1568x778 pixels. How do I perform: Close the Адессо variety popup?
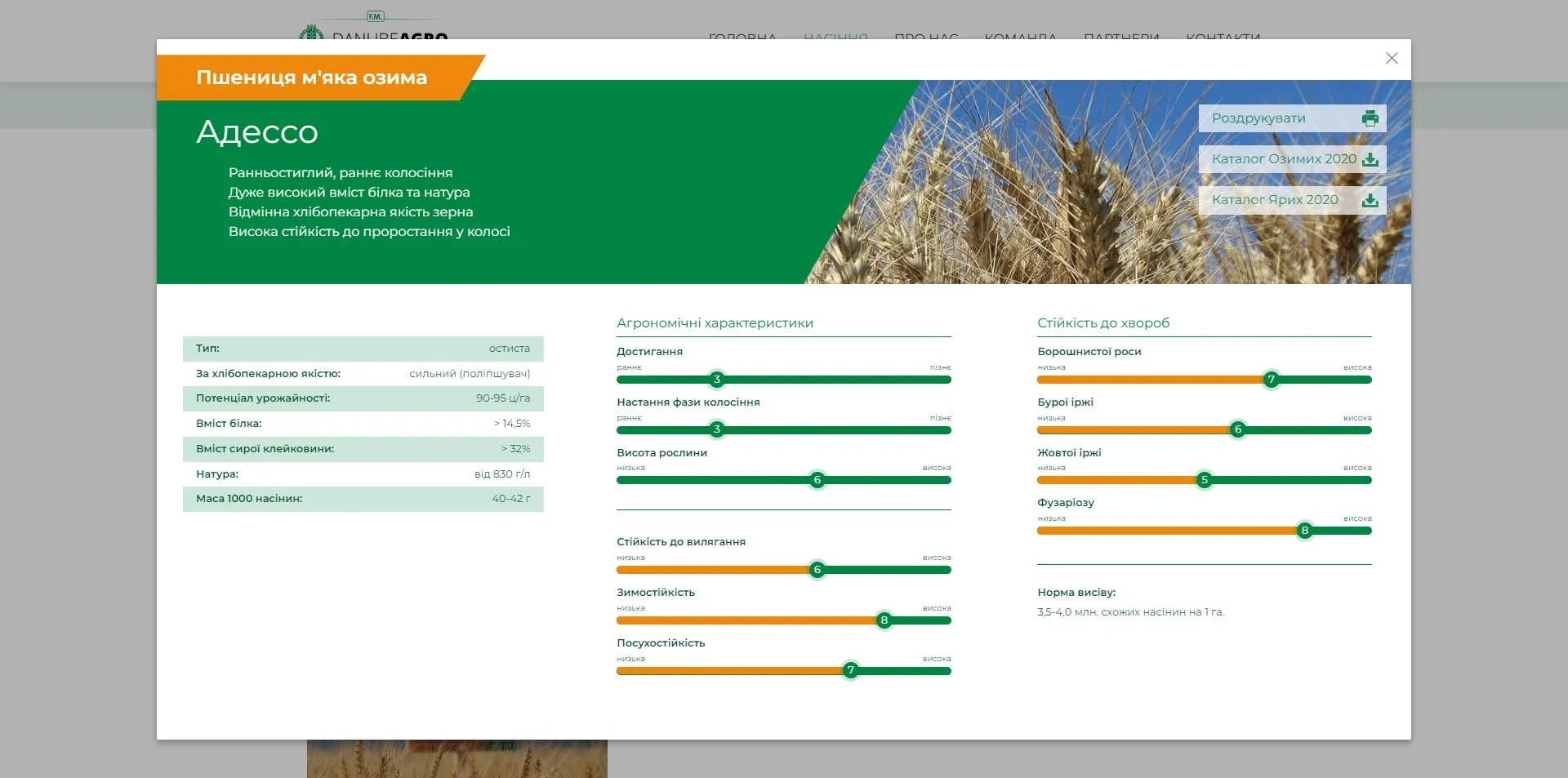[1392, 59]
